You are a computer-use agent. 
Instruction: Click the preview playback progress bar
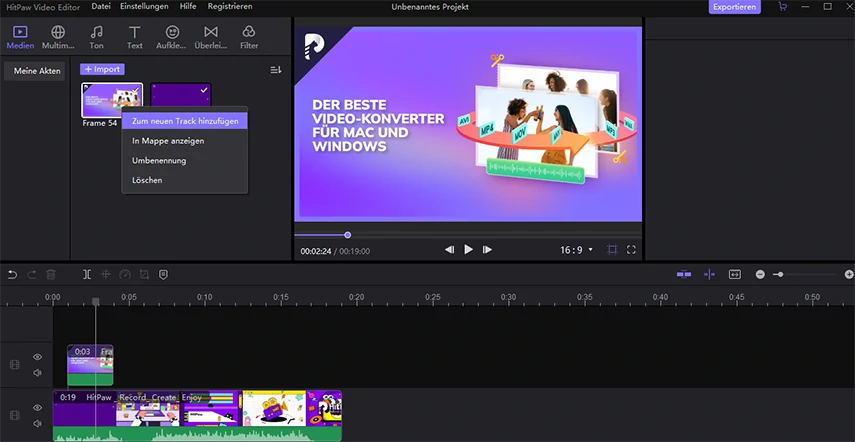(x=468, y=235)
